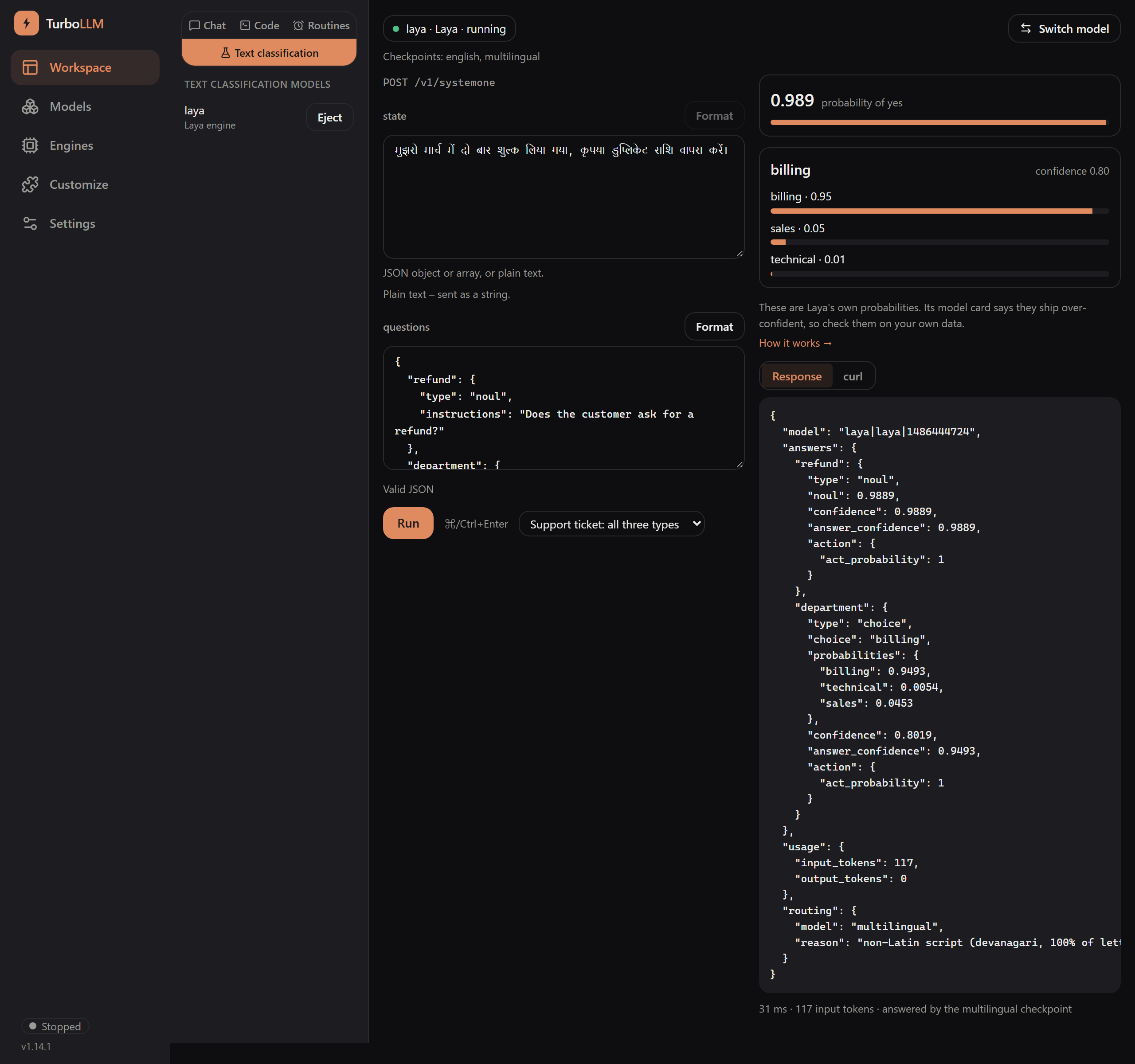
Task: Open the Text classification tab
Action: (x=269, y=53)
